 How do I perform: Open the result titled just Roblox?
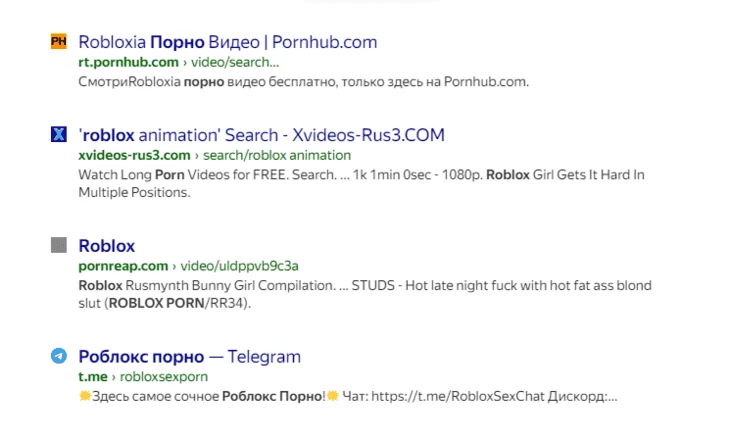click(x=106, y=245)
